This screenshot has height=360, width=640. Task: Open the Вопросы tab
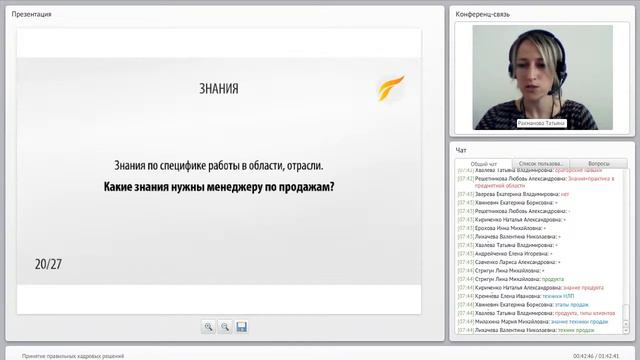click(599, 164)
